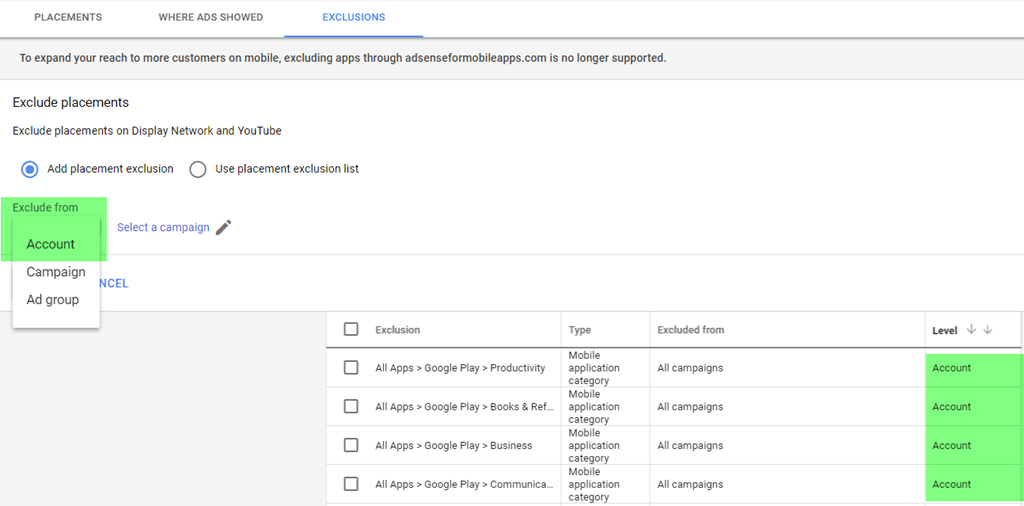The image size is (1024, 506).
Task: Switch to the Placements tab
Action: tap(68, 18)
